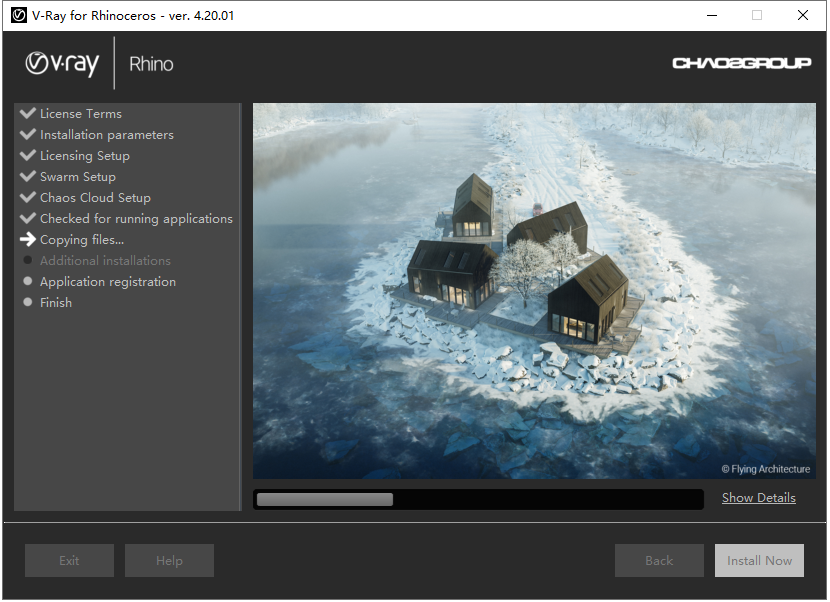Click the window title text
Viewport: 830px width, 602px height.
pyautogui.click(x=133, y=16)
